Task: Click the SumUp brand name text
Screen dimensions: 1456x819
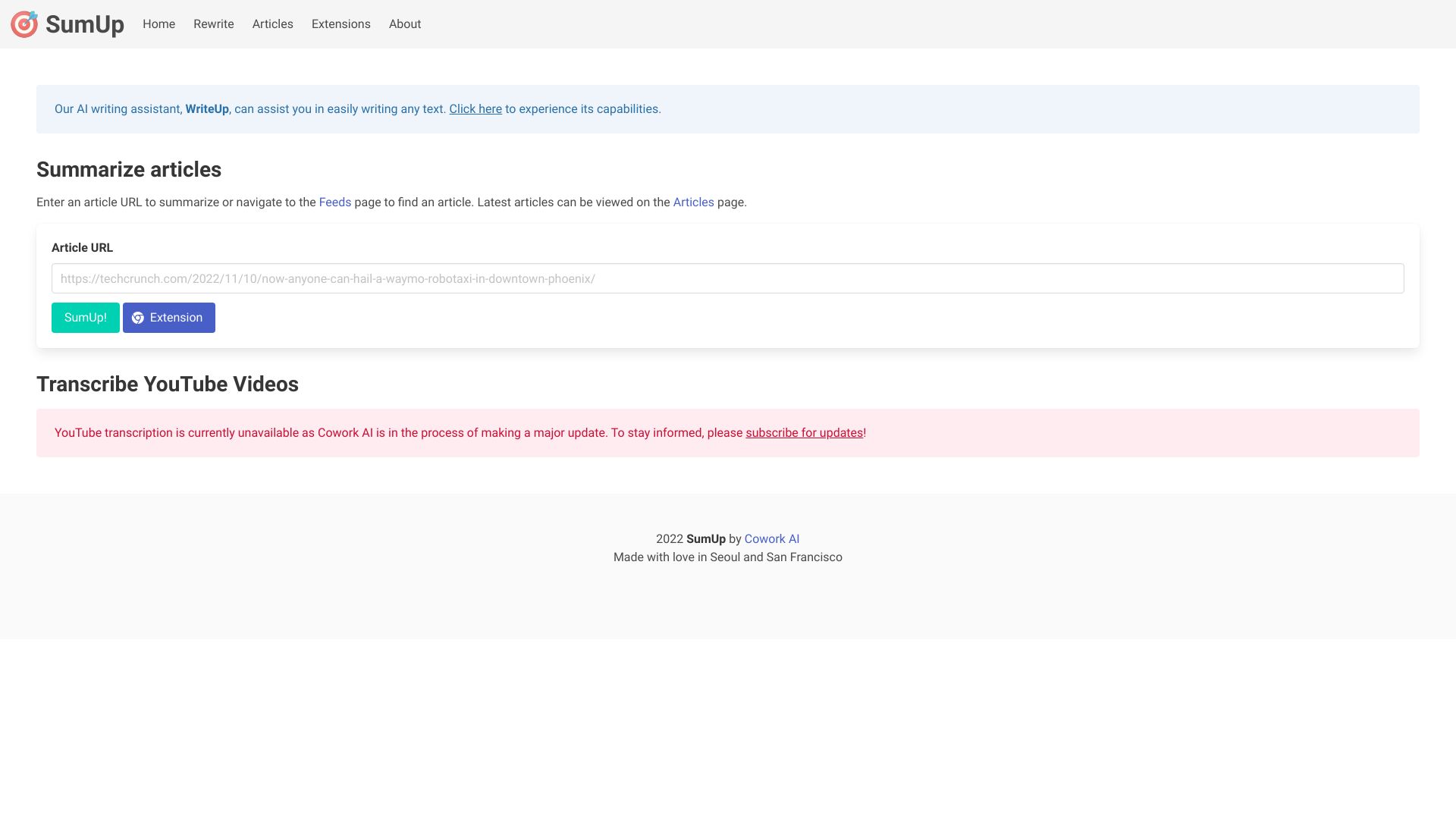Action: click(84, 24)
